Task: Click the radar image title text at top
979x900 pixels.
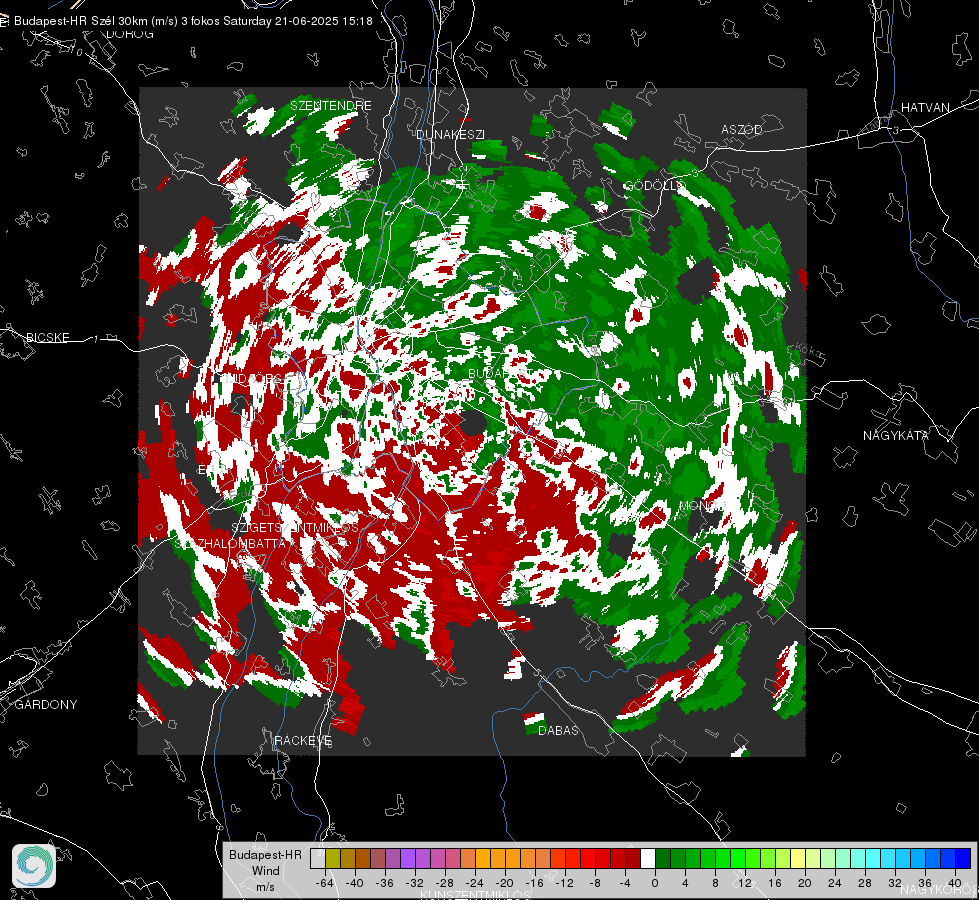Action: (x=193, y=21)
